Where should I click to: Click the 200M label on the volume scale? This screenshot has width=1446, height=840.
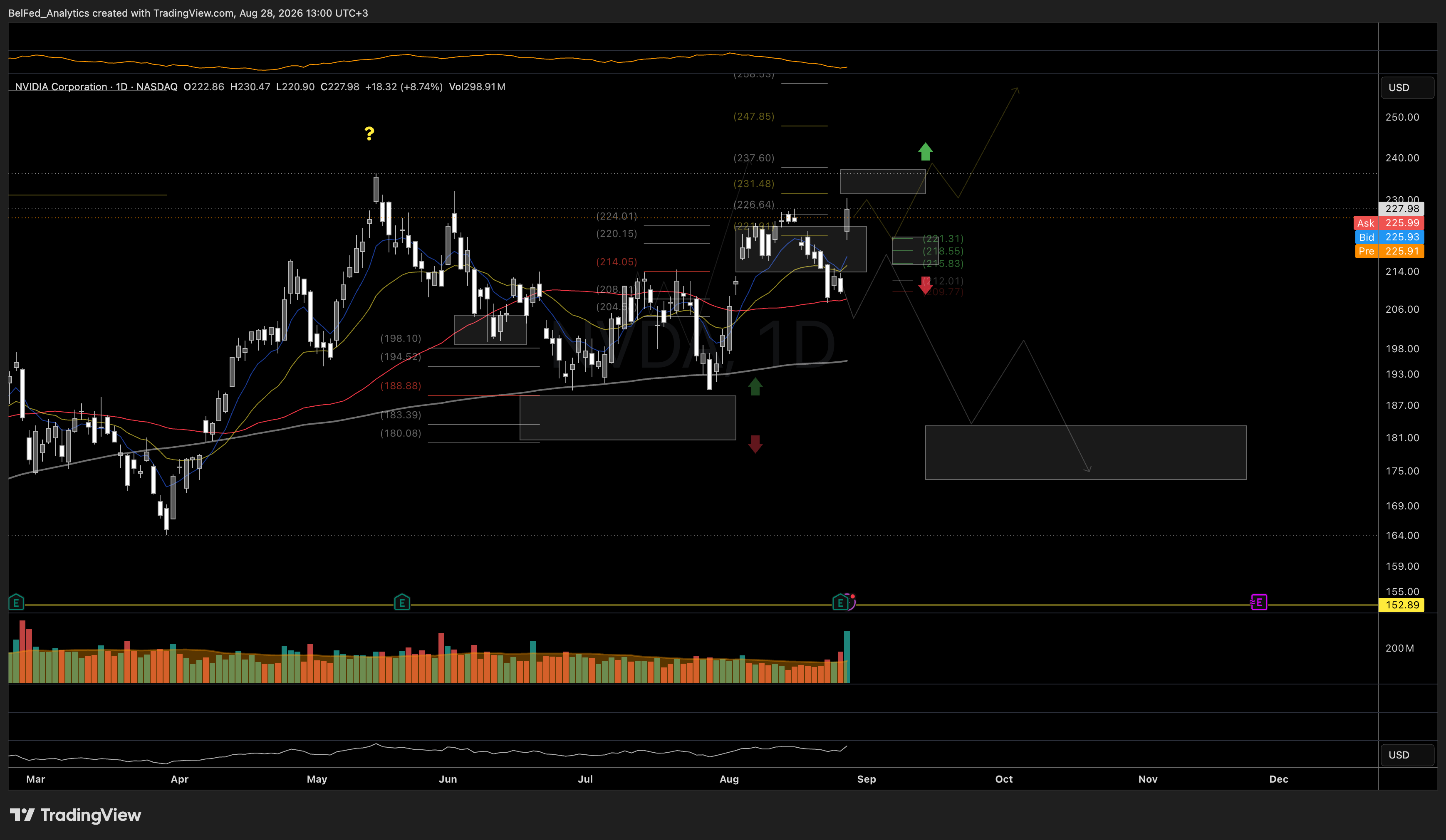(x=1399, y=648)
